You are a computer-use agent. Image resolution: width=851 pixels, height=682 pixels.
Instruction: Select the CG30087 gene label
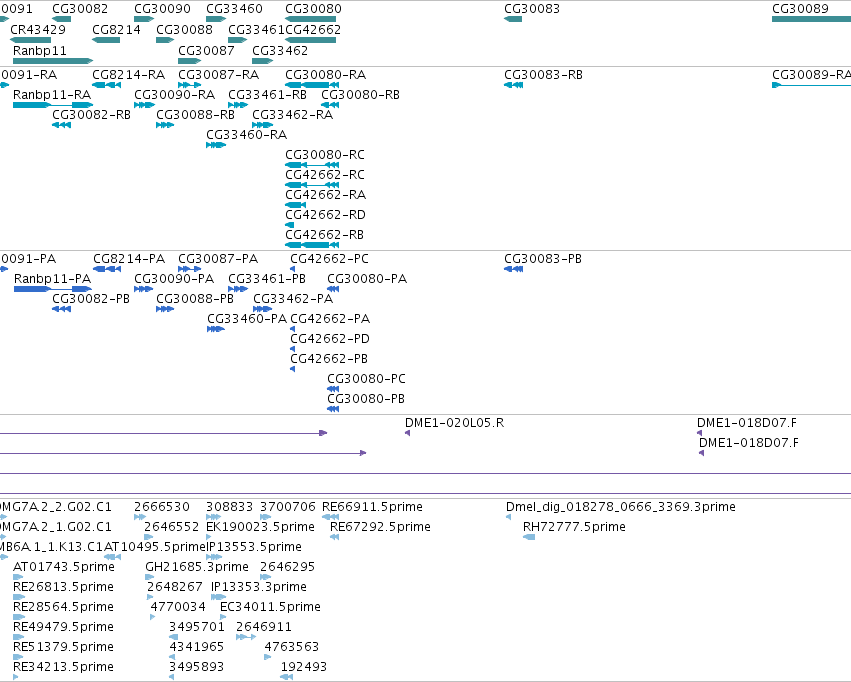point(206,50)
